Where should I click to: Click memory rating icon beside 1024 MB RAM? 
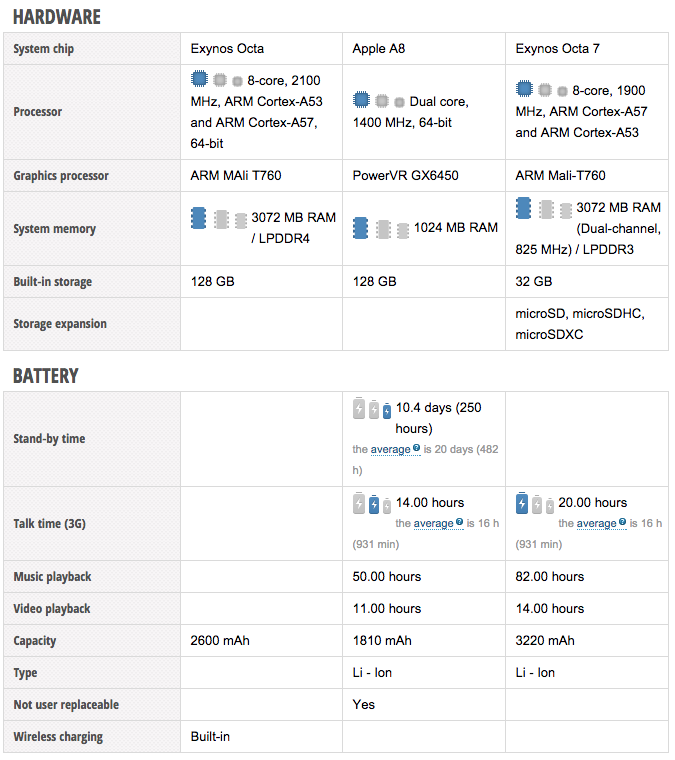381,228
